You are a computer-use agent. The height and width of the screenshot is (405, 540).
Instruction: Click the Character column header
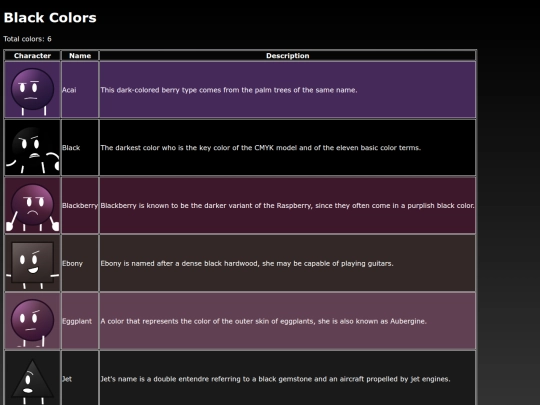point(32,56)
